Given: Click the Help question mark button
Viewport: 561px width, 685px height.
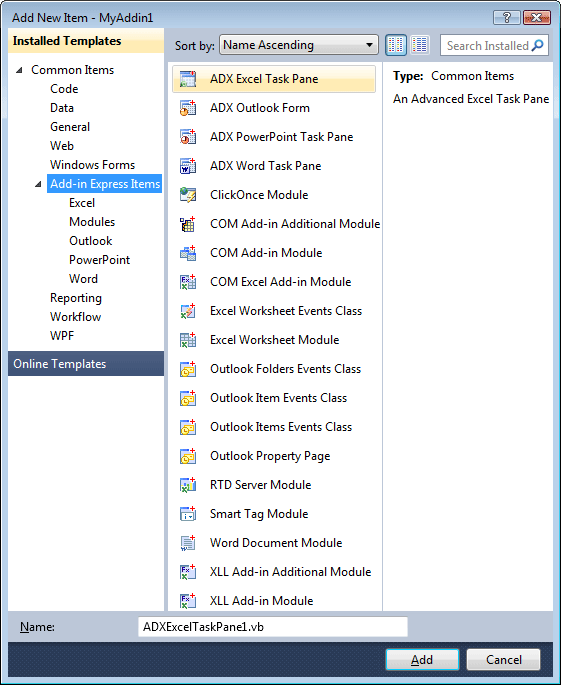Looking at the screenshot, I should click(x=506, y=17).
